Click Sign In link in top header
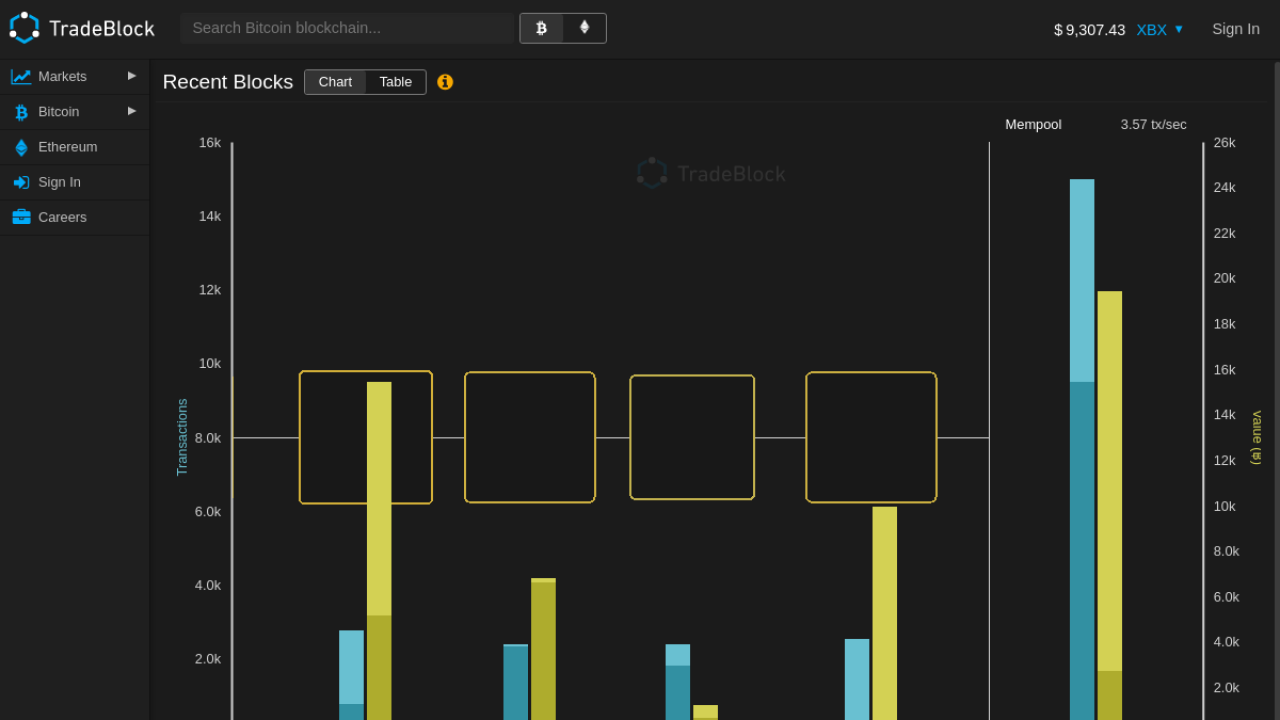This screenshot has width=1280, height=720. point(1236,29)
